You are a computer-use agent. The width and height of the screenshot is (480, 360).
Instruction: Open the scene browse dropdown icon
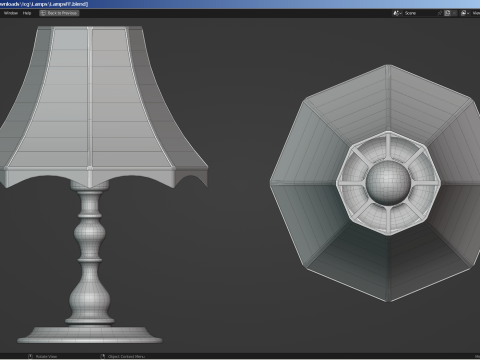tap(397, 13)
